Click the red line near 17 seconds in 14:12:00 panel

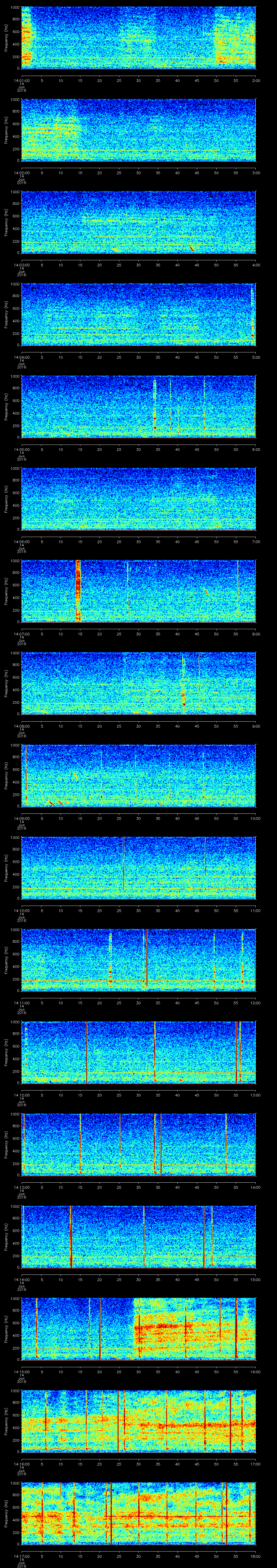(x=87, y=1051)
